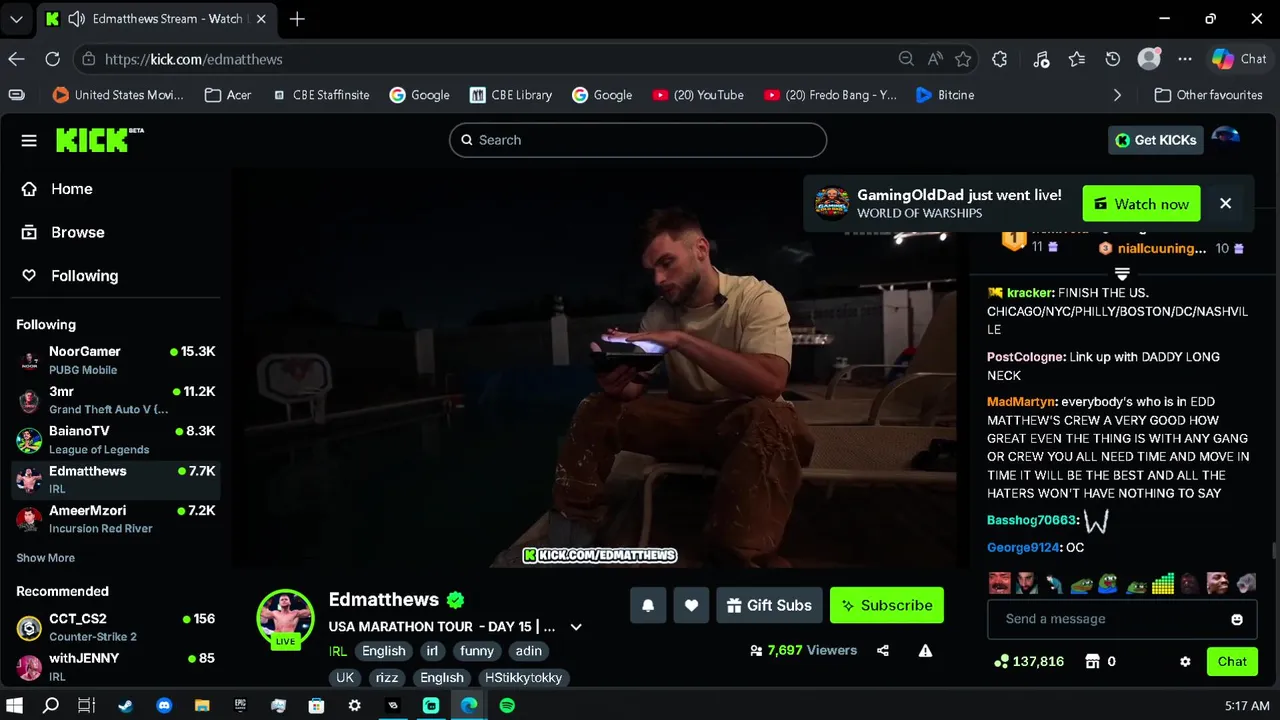Toggle follow heart for Edmatthews
This screenshot has width=1280, height=720.
(x=691, y=605)
